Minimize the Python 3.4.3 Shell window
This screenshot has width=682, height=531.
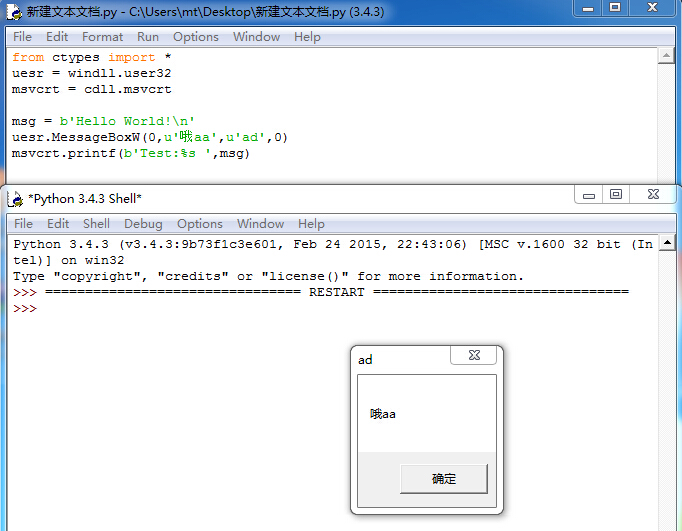[x=590, y=194]
